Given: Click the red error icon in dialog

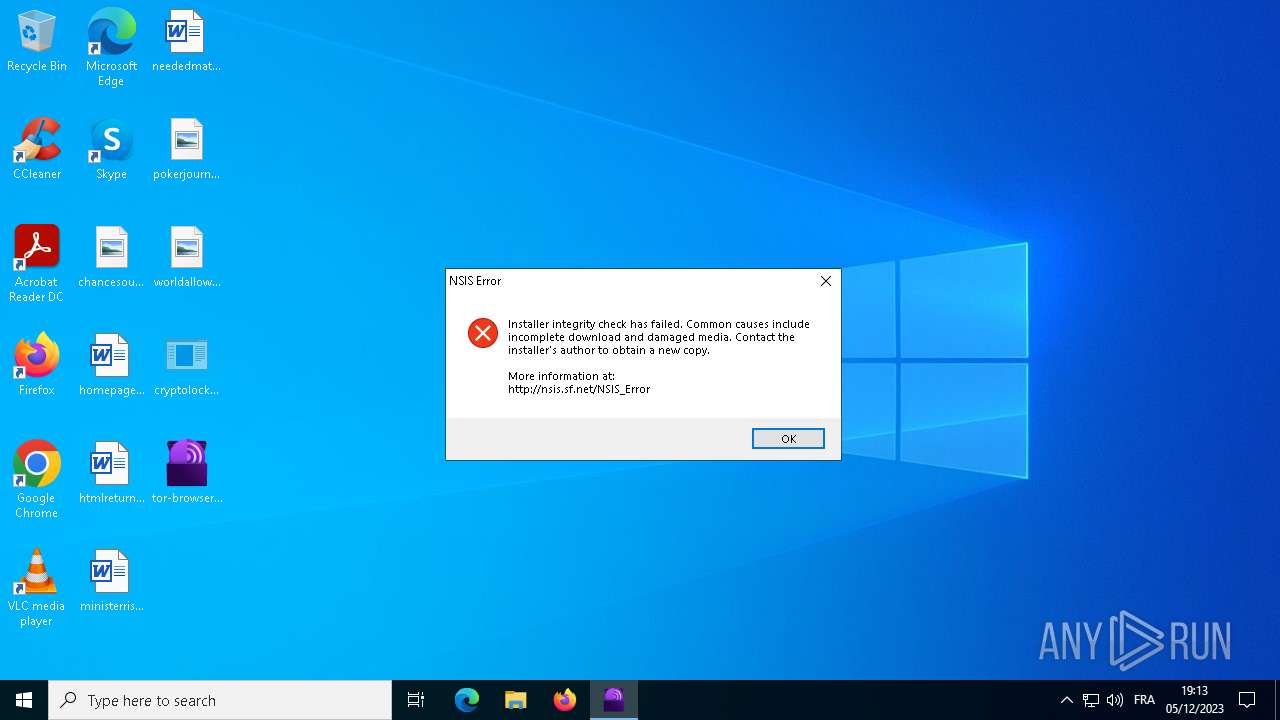Looking at the screenshot, I should tap(483, 333).
